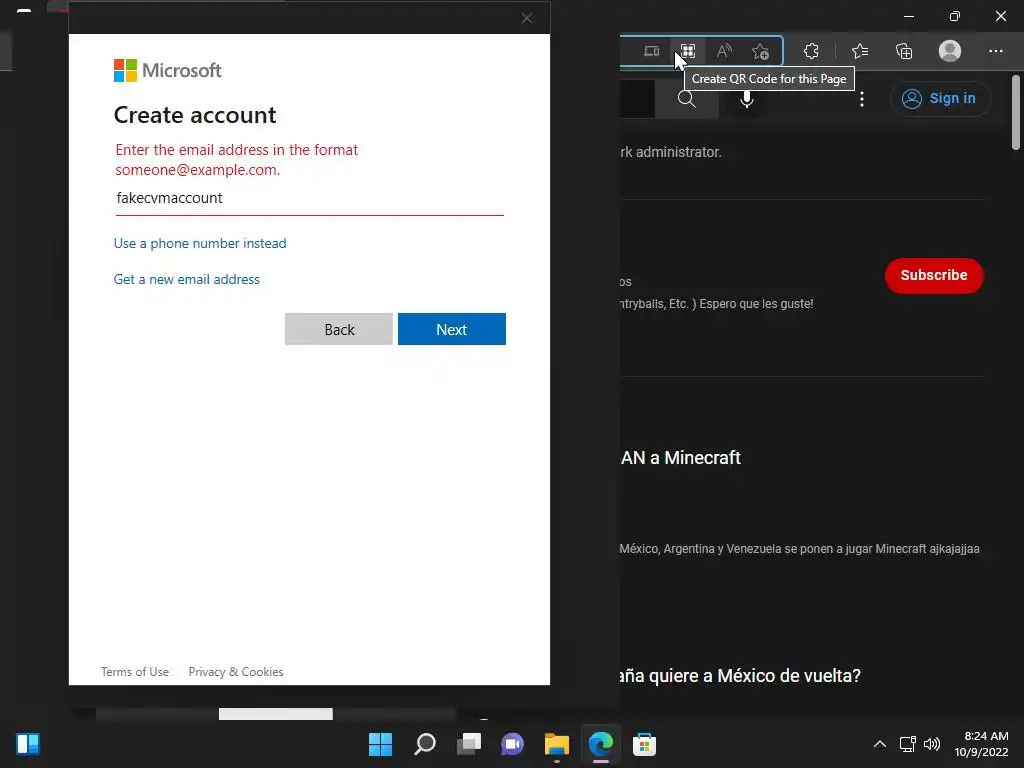Click the YouTube search box
1024x768 pixels.
(x=637, y=99)
